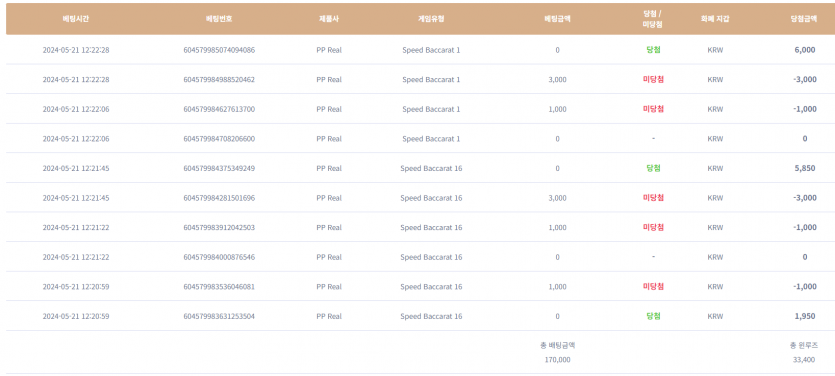Click the 총 베팅금액 label
This screenshot has height=376, width=835.
coord(558,345)
